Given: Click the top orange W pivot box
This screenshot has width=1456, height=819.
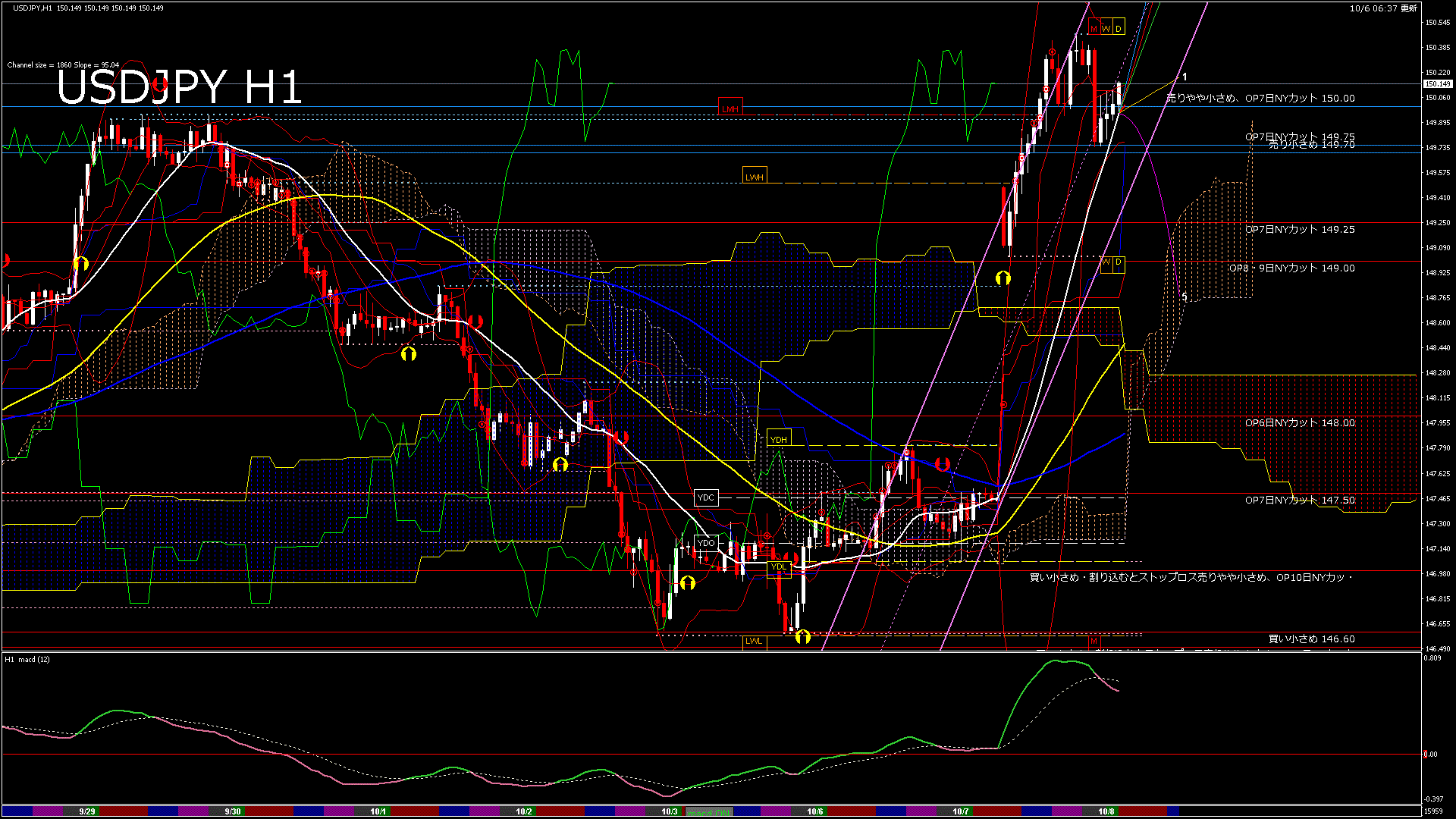Looking at the screenshot, I should tap(1106, 29).
